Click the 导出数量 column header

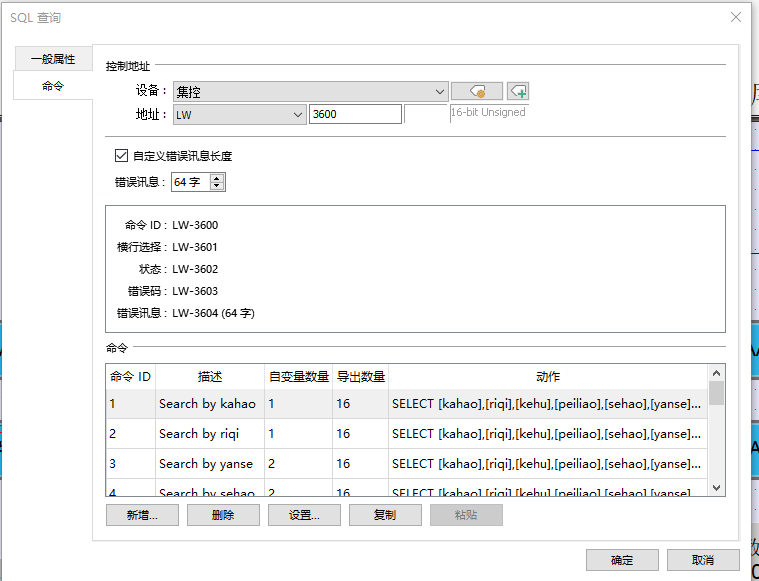click(x=361, y=377)
